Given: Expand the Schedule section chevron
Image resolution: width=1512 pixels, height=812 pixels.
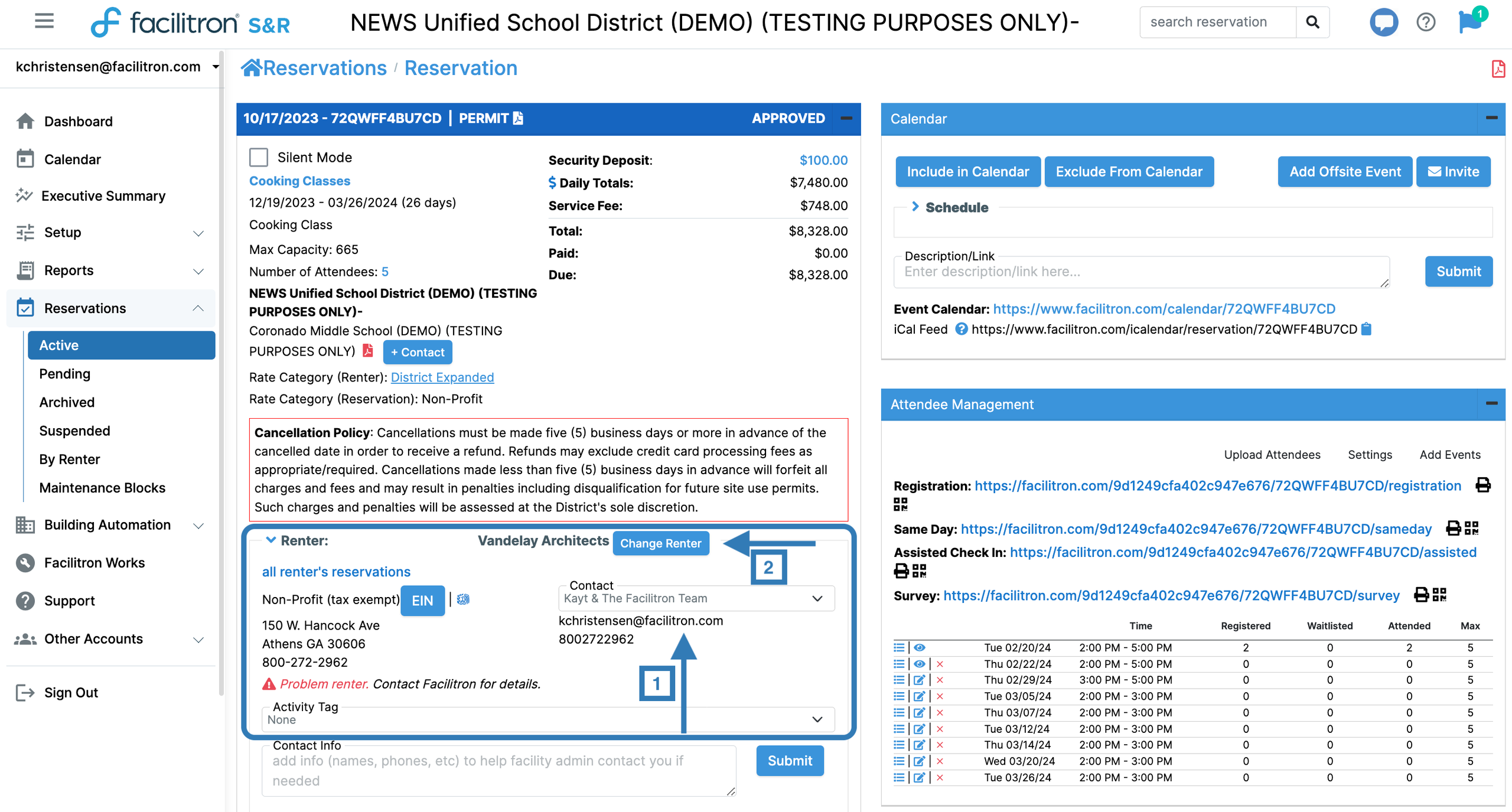Looking at the screenshot, I should click(x=915, y=207).
